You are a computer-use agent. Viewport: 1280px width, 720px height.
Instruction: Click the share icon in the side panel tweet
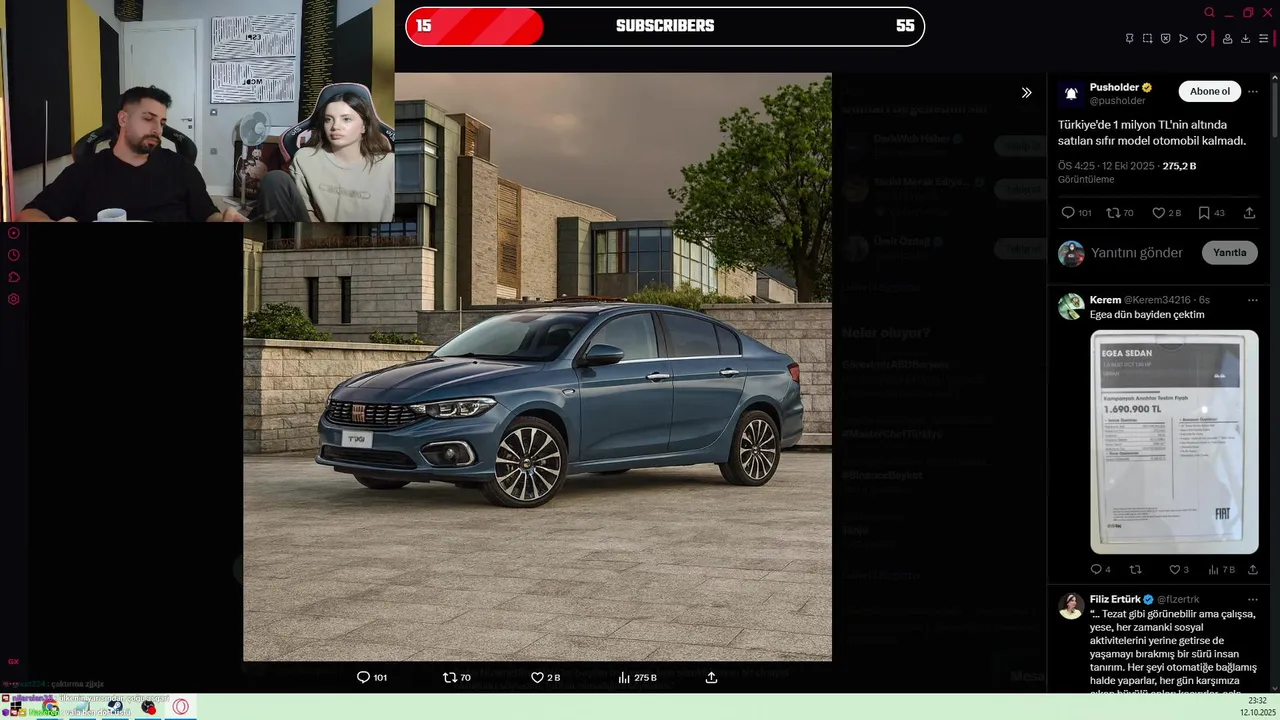1249,213
